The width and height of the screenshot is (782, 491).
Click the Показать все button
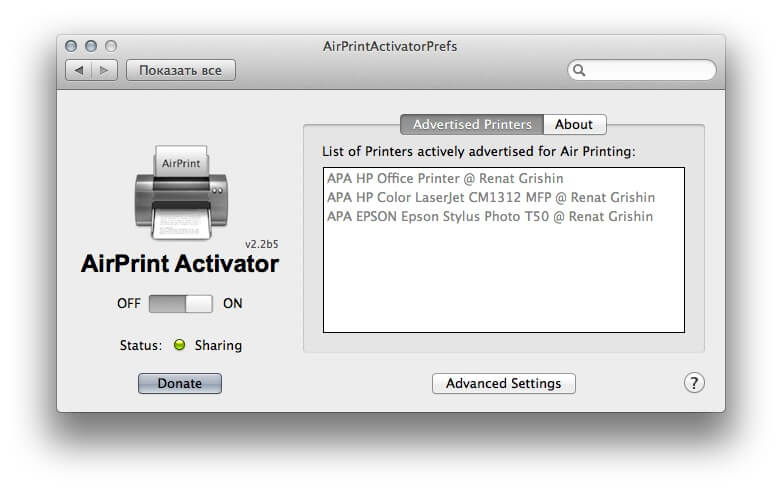[181, 70]
